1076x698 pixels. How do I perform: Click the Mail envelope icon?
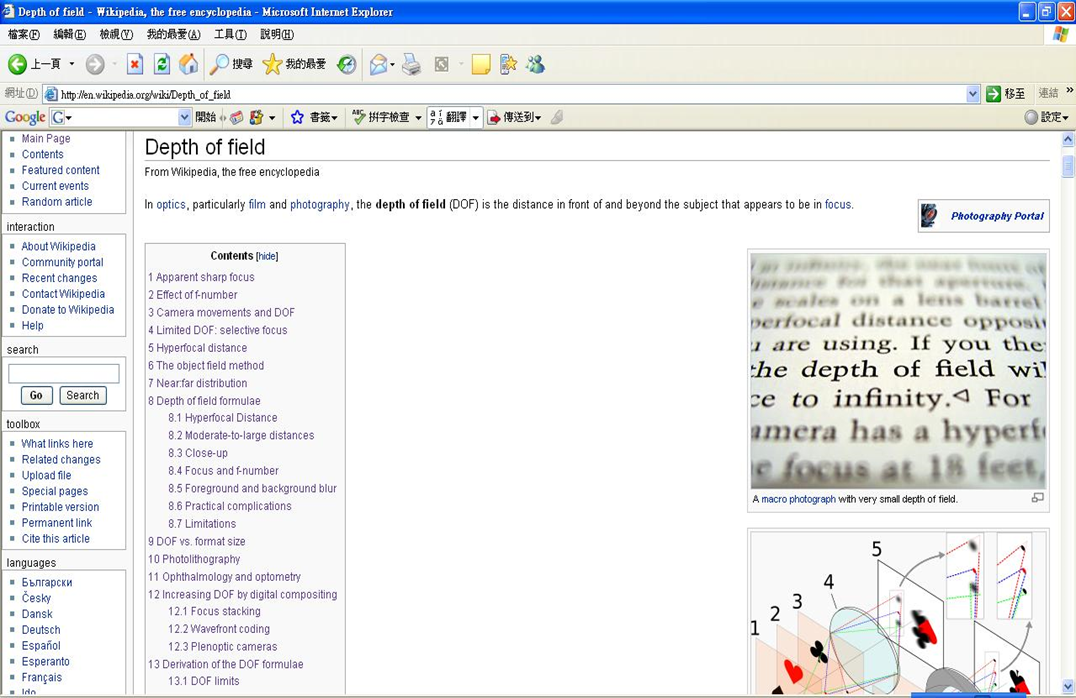pos(378,65)
